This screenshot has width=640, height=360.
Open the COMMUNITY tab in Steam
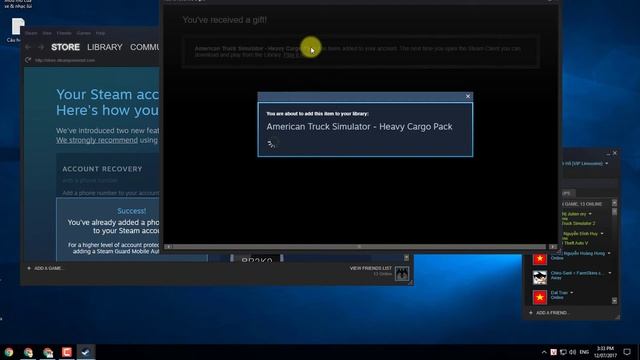point(144,47)
